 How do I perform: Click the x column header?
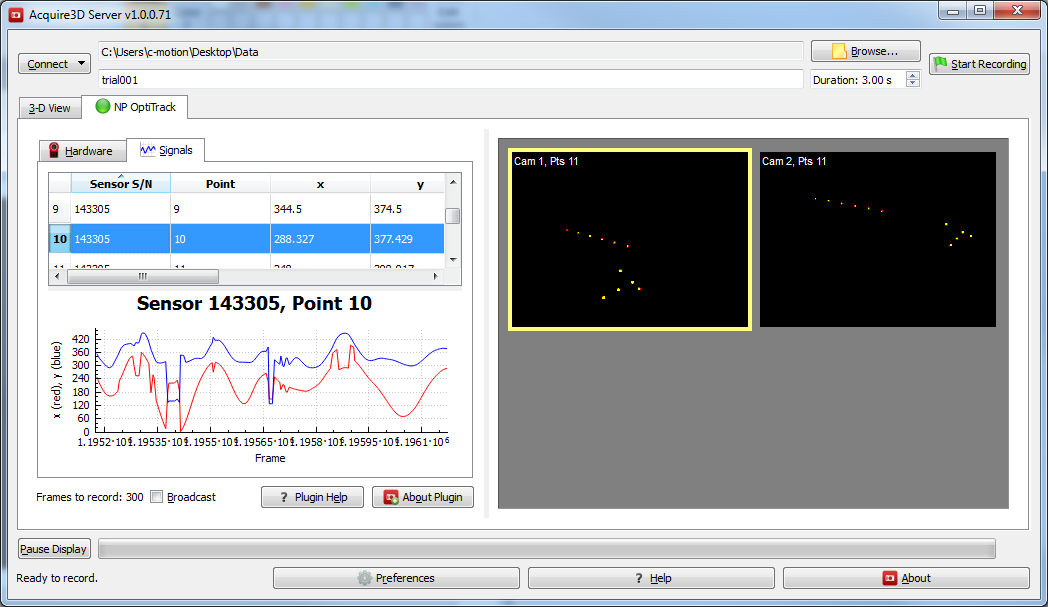pos(320,184)
